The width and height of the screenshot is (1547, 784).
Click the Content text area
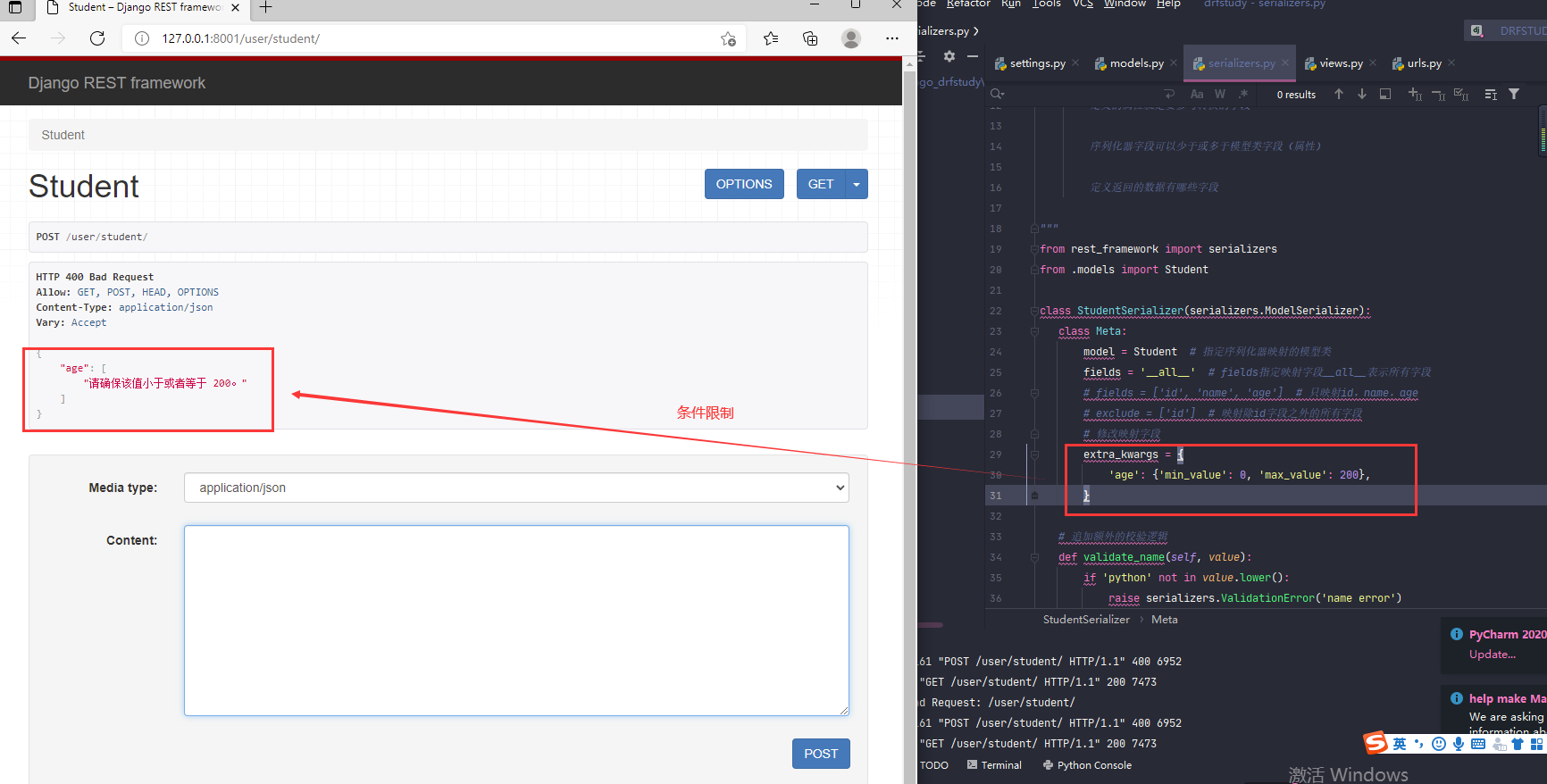(x=516, y=621)
